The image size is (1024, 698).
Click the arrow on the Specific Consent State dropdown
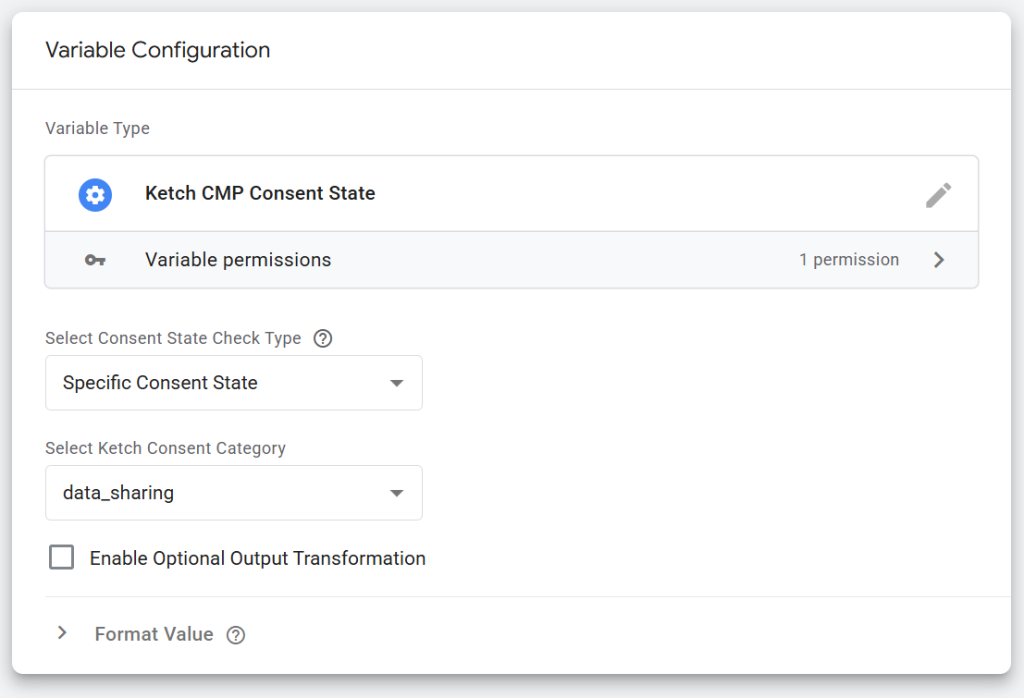(x=396, y=383)
